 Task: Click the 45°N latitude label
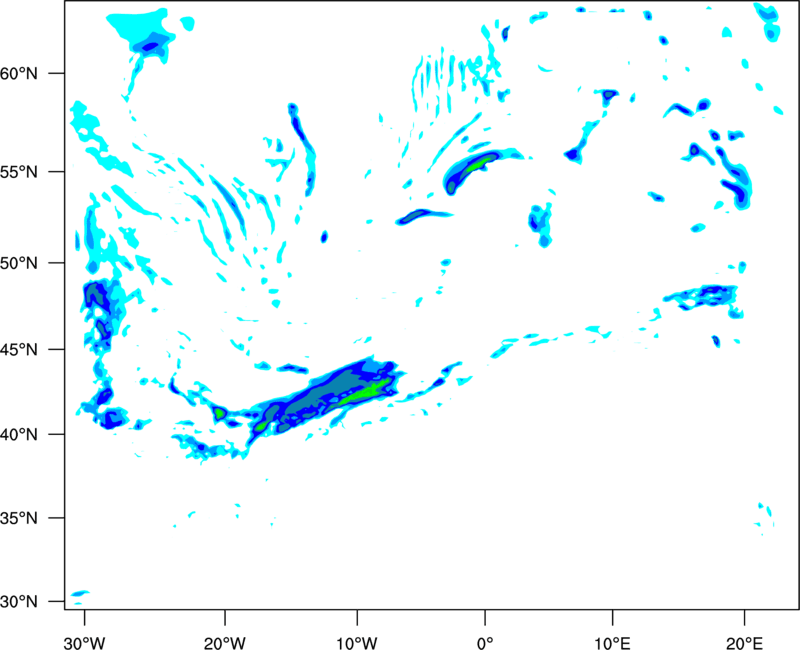pyautogui.click(x=19, y=349)
